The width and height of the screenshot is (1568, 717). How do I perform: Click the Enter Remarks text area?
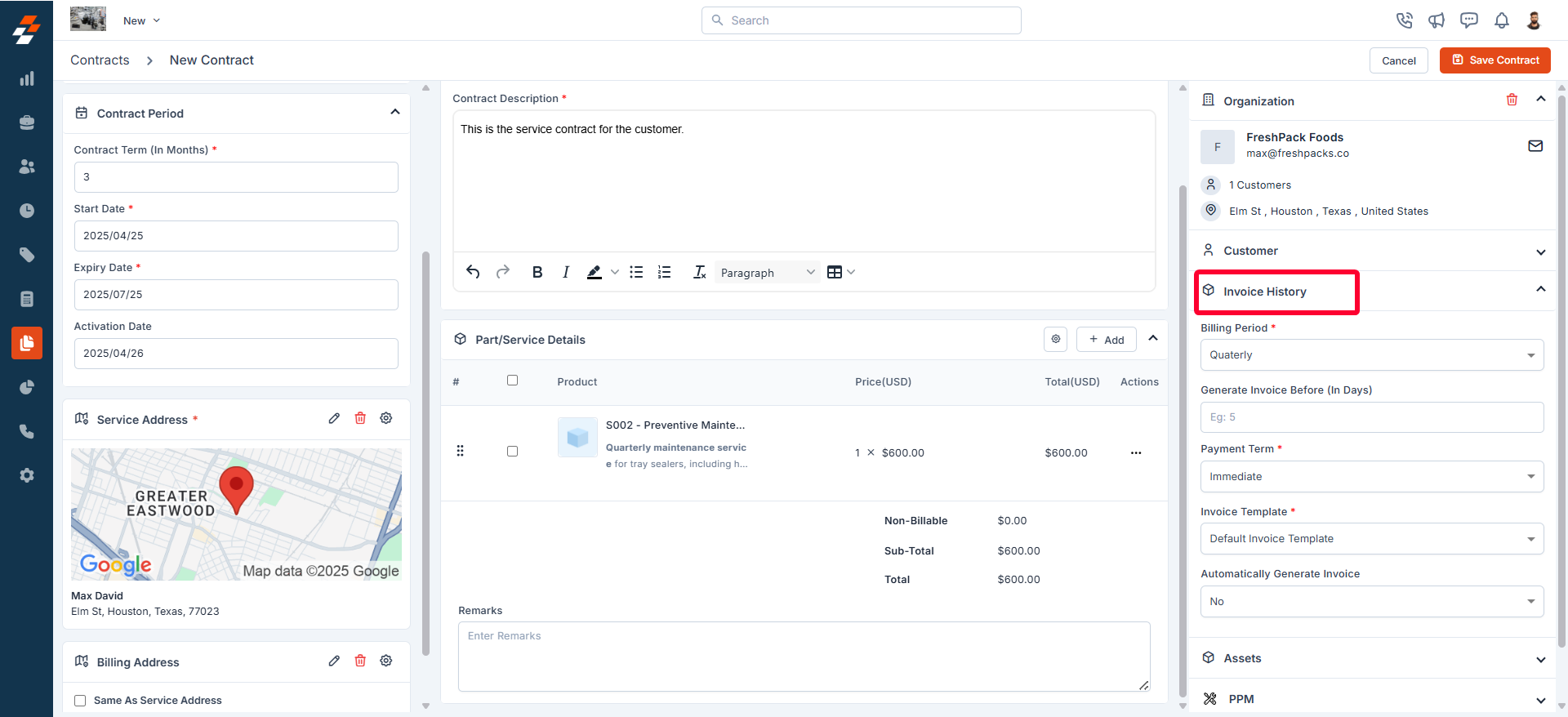click(804, 657)
